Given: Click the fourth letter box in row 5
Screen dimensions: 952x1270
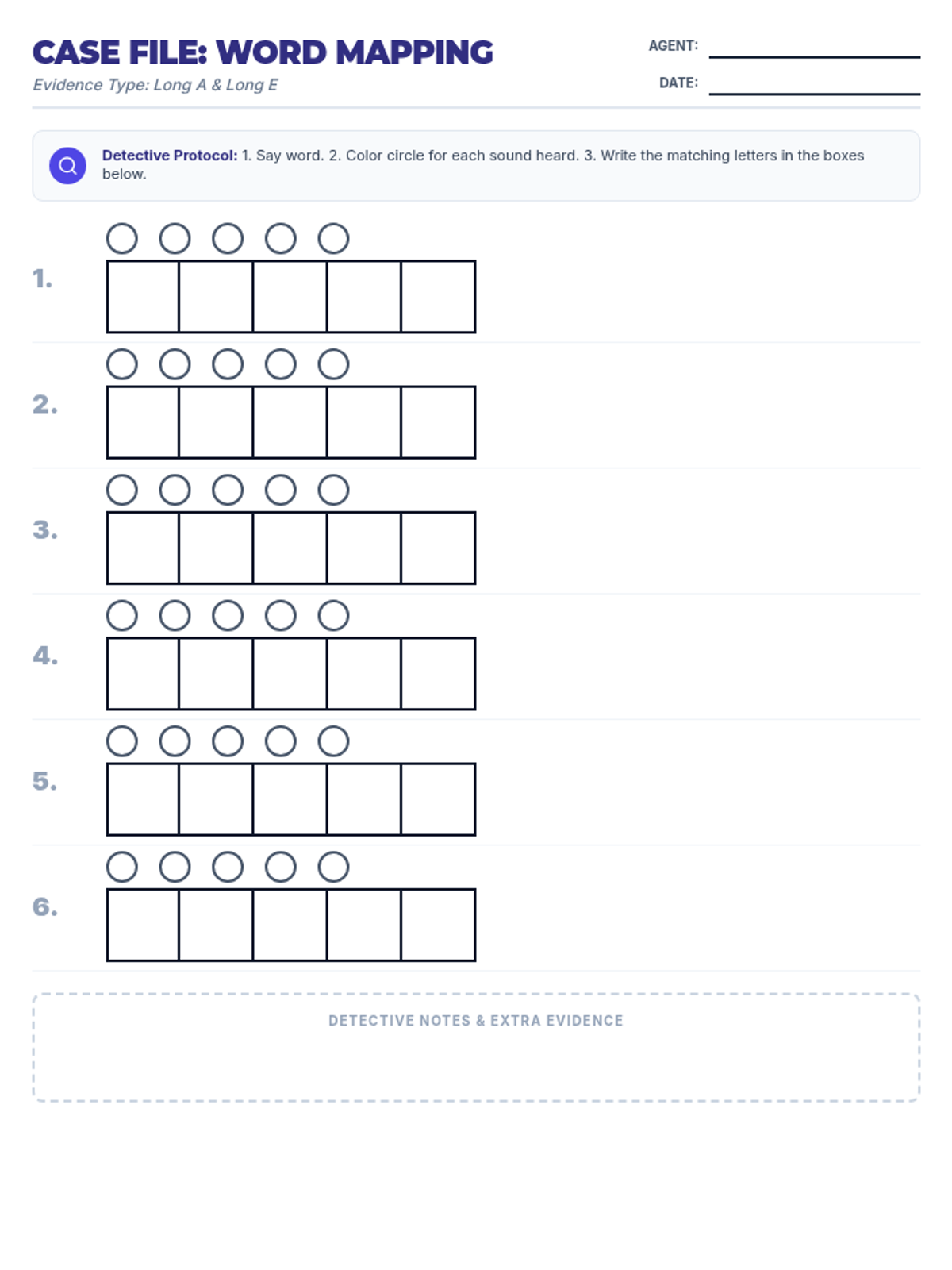Looking at the screenshot, I should pyautogui.click(x=364, y=799).
